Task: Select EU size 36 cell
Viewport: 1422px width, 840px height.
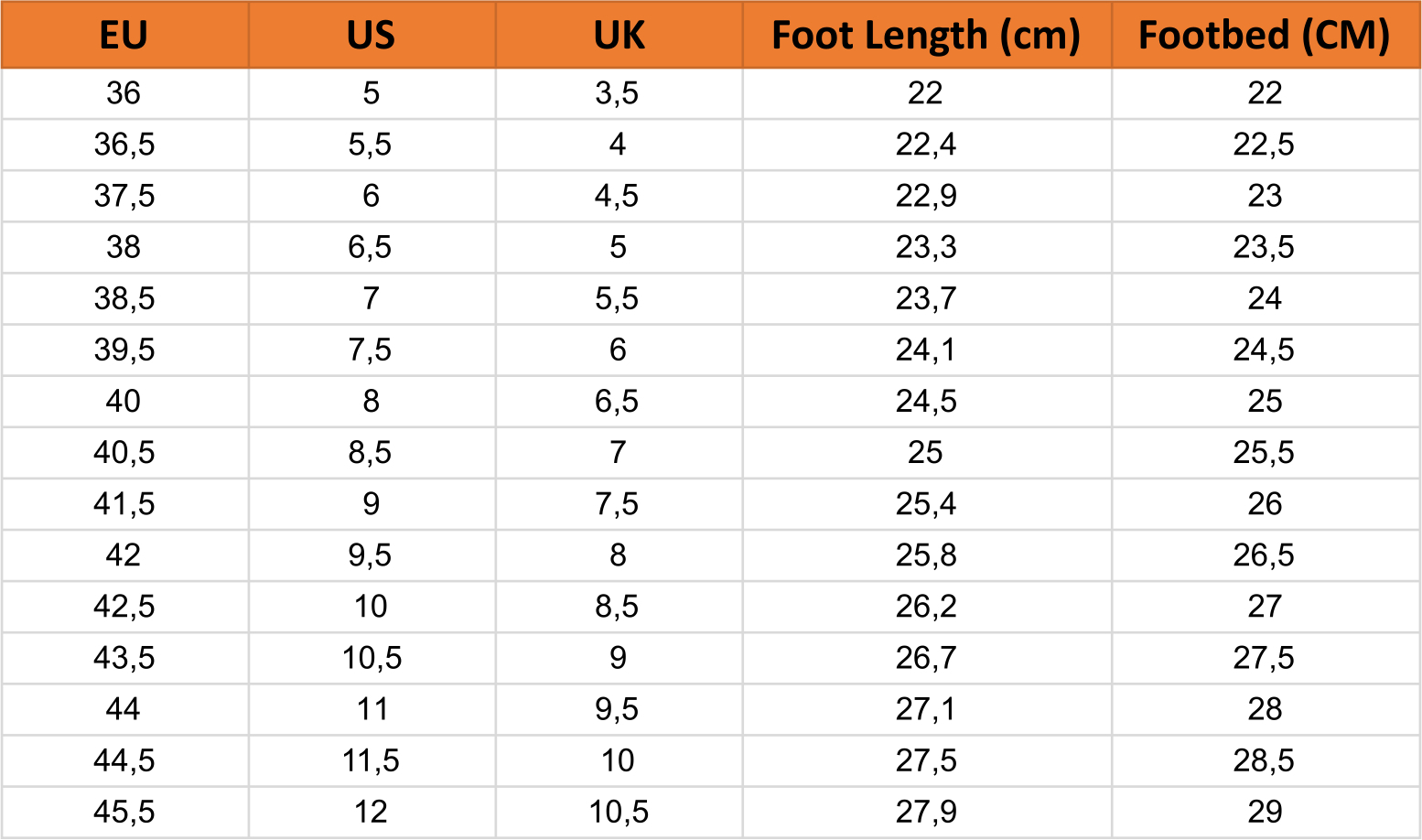Action: pos(124,93)
